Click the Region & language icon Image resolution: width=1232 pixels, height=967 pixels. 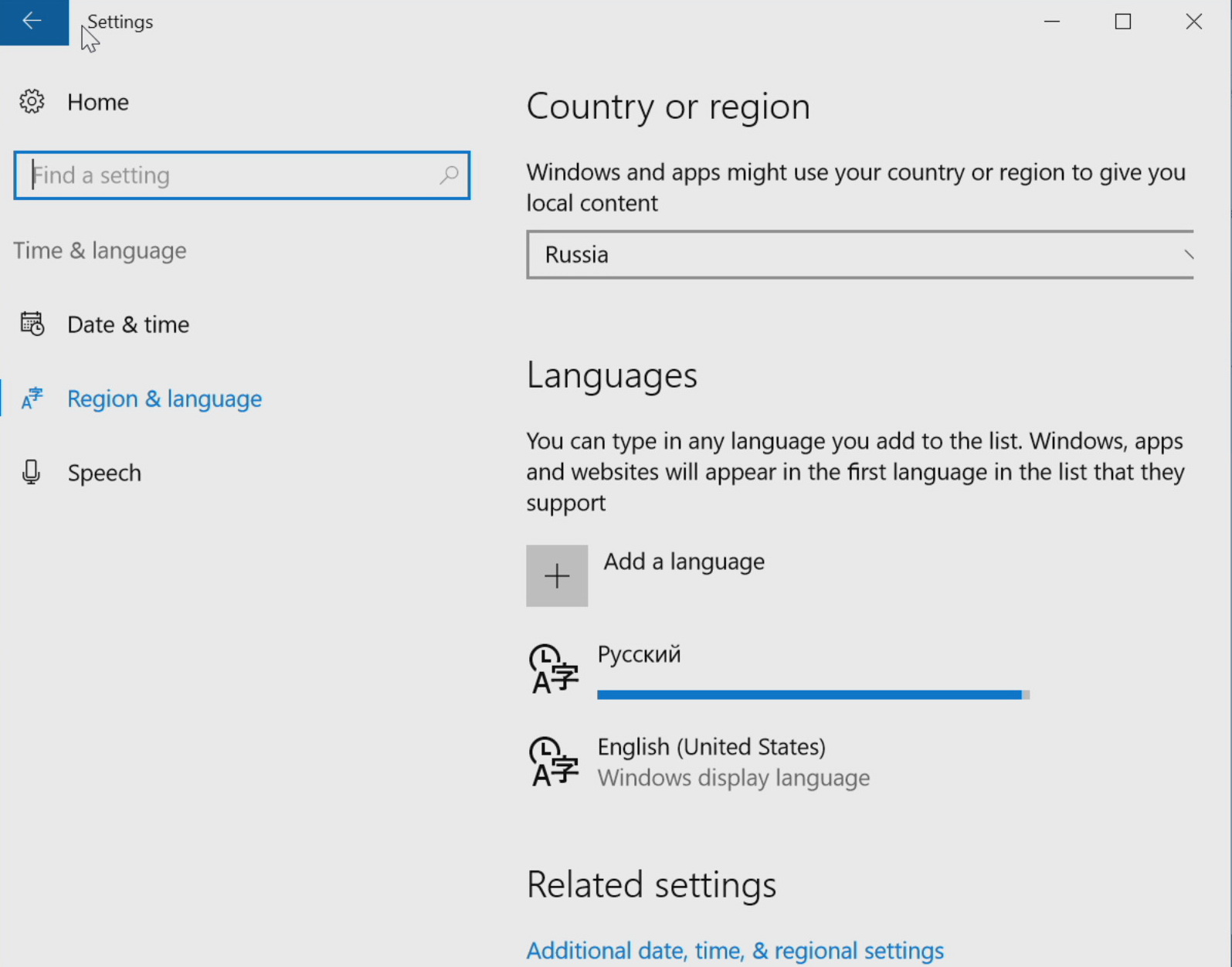point(32,399)
